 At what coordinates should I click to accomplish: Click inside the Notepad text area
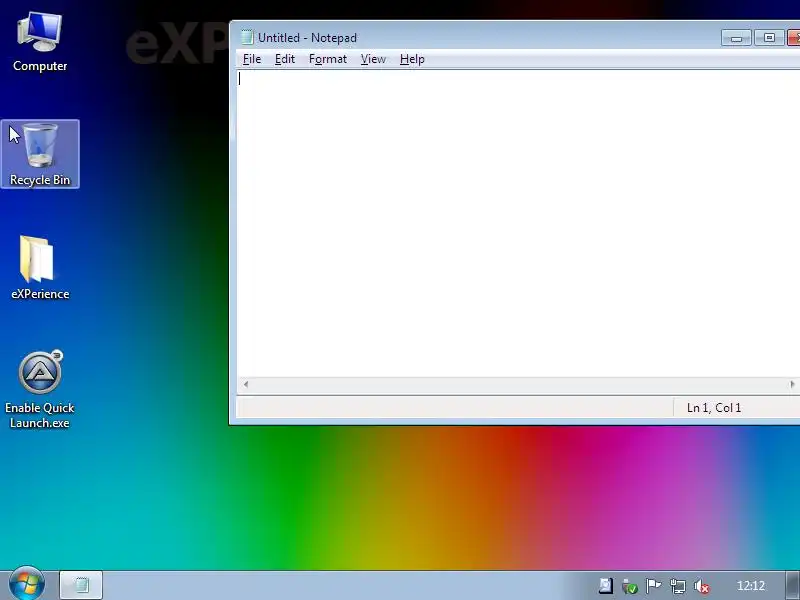pos(518,223)
